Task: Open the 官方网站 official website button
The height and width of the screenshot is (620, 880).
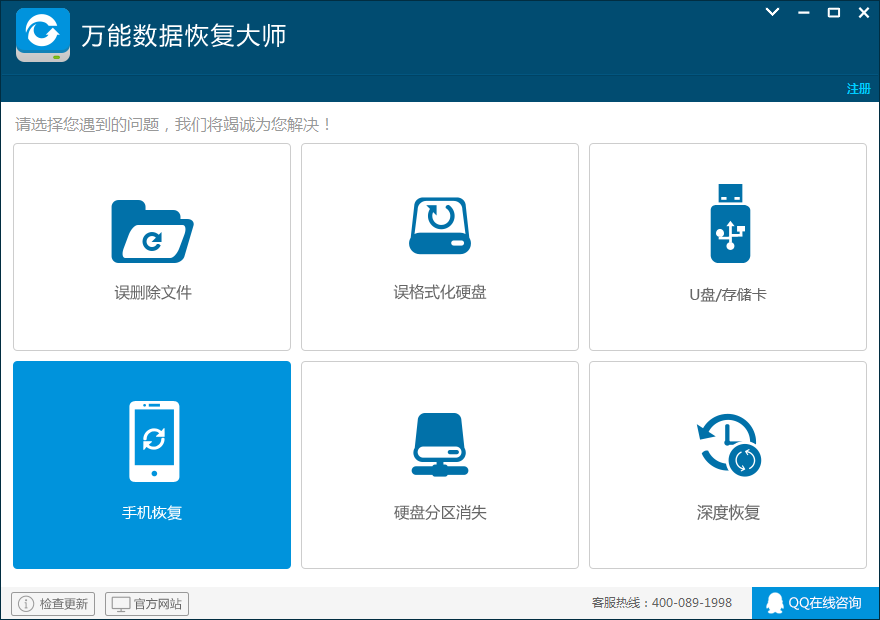Action: click(x=146, y=604)
